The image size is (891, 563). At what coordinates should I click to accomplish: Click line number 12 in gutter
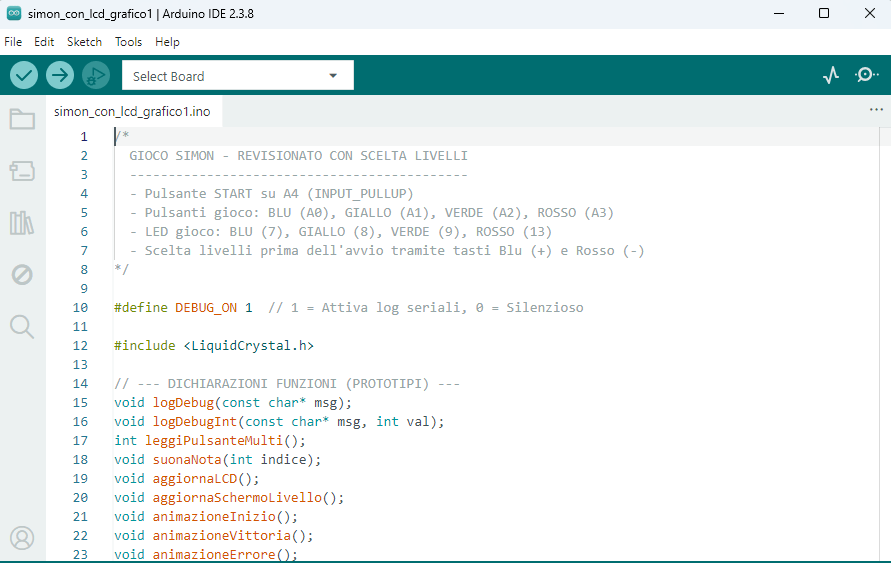(x=80, y=345)
